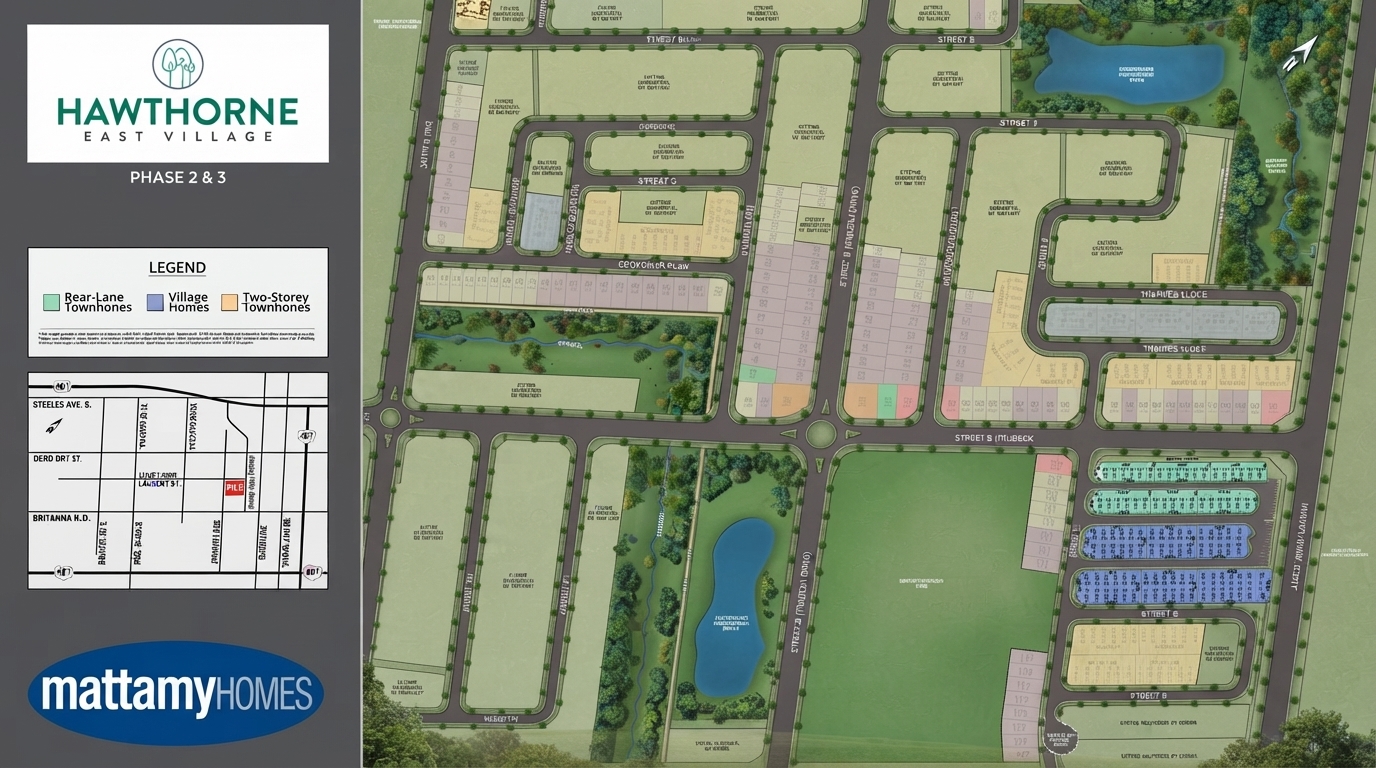Click the "HAWTHORNE" wordmark
Image resolution: width=1376 pixels, height=768 pixels.
point(178,111)
